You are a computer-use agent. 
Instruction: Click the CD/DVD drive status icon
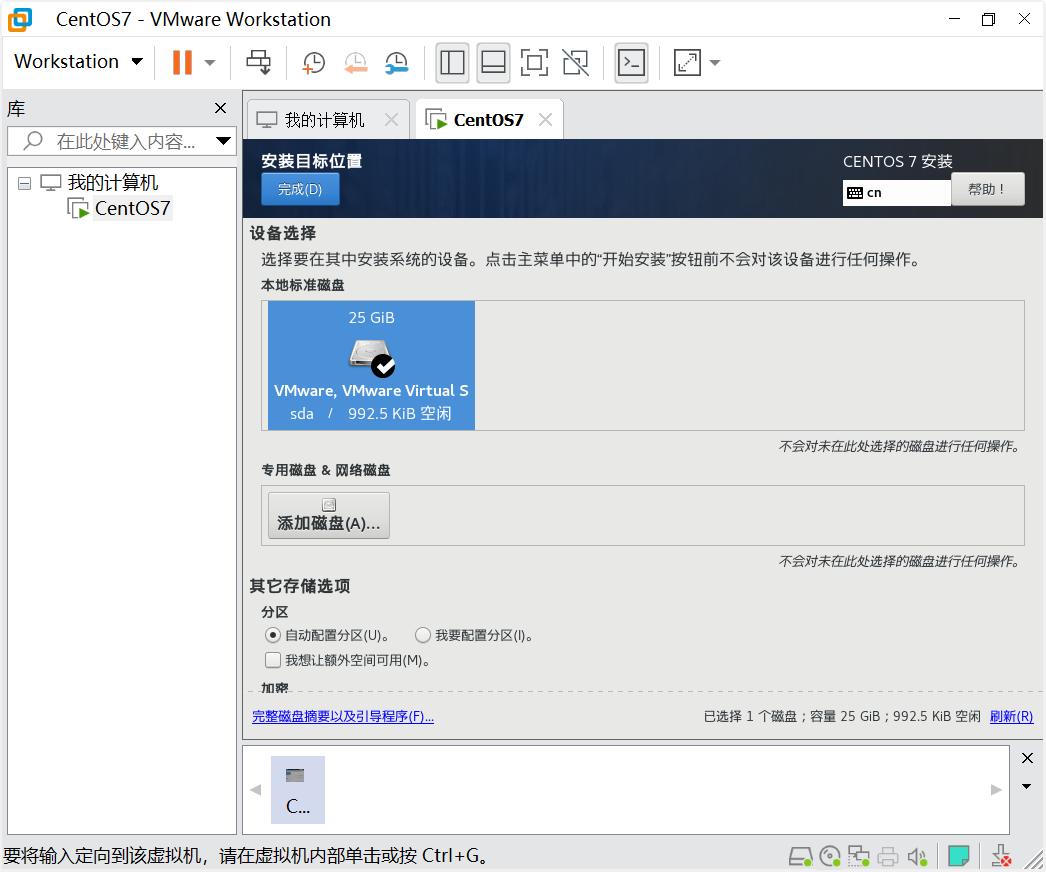pos(830,856)
